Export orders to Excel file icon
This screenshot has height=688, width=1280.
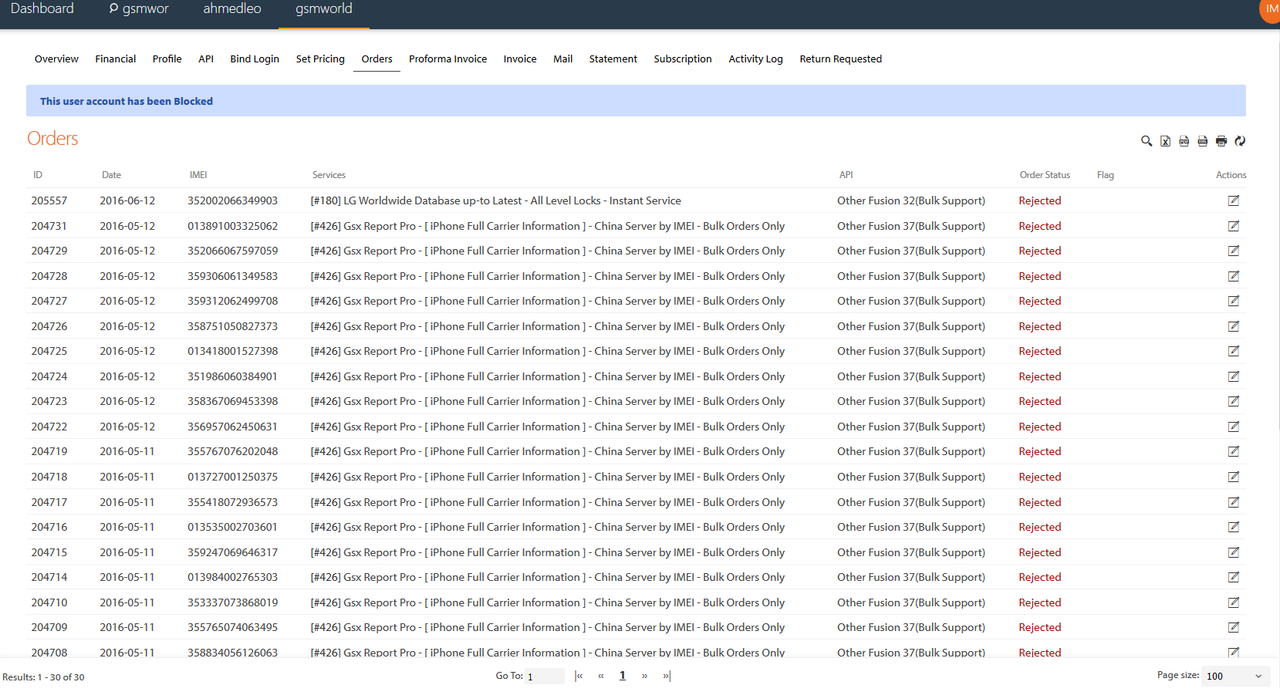[x=1165, y=141]
